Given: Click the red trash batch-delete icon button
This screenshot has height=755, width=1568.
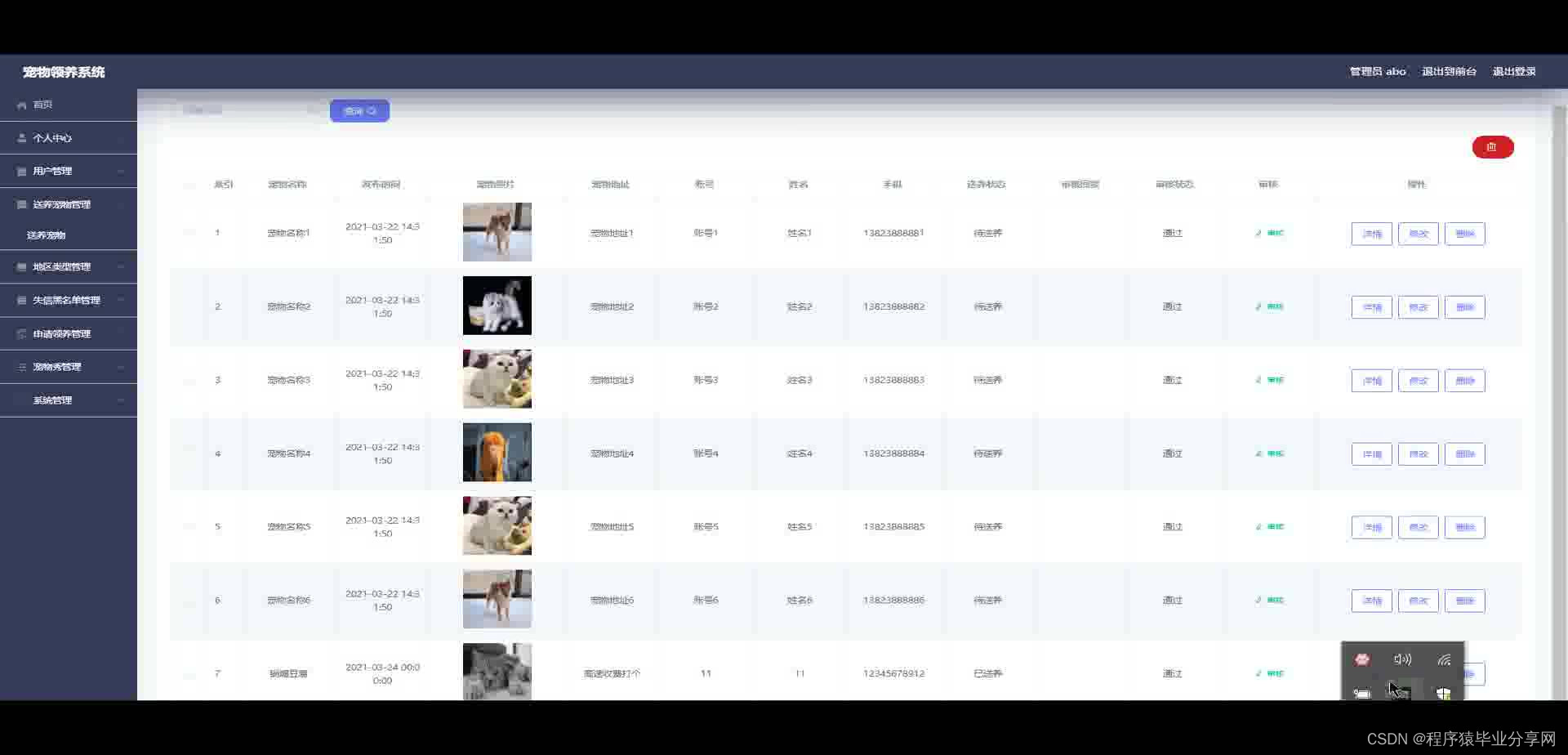Looking at the screenshot, I should coord(1492,147).
